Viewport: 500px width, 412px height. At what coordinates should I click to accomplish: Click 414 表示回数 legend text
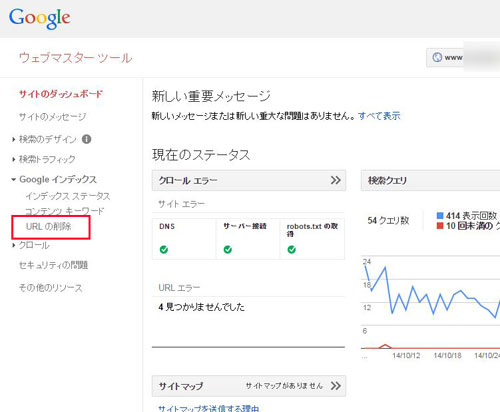[472, 216]
